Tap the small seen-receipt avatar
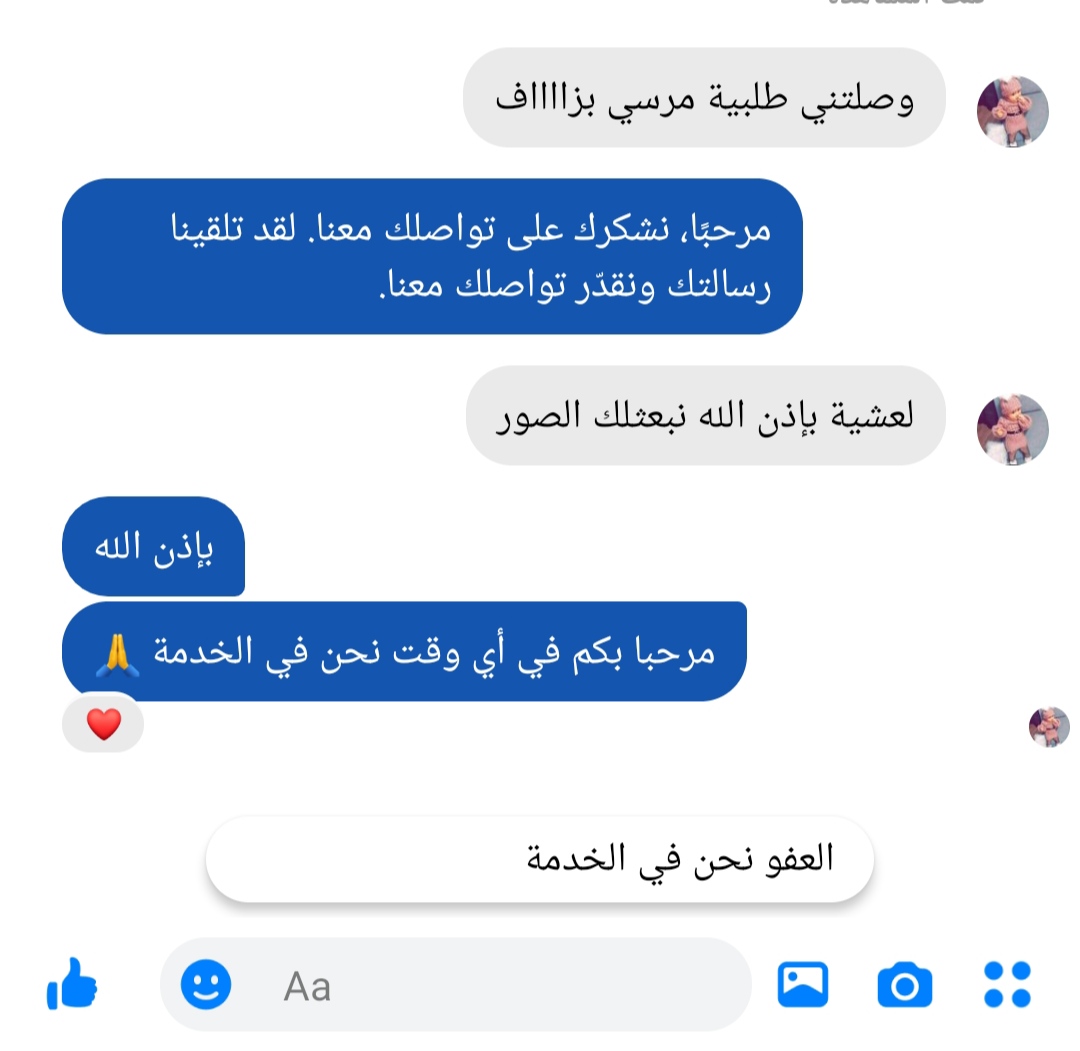Viewport: 1080px width, 1051px height. 1048,727
